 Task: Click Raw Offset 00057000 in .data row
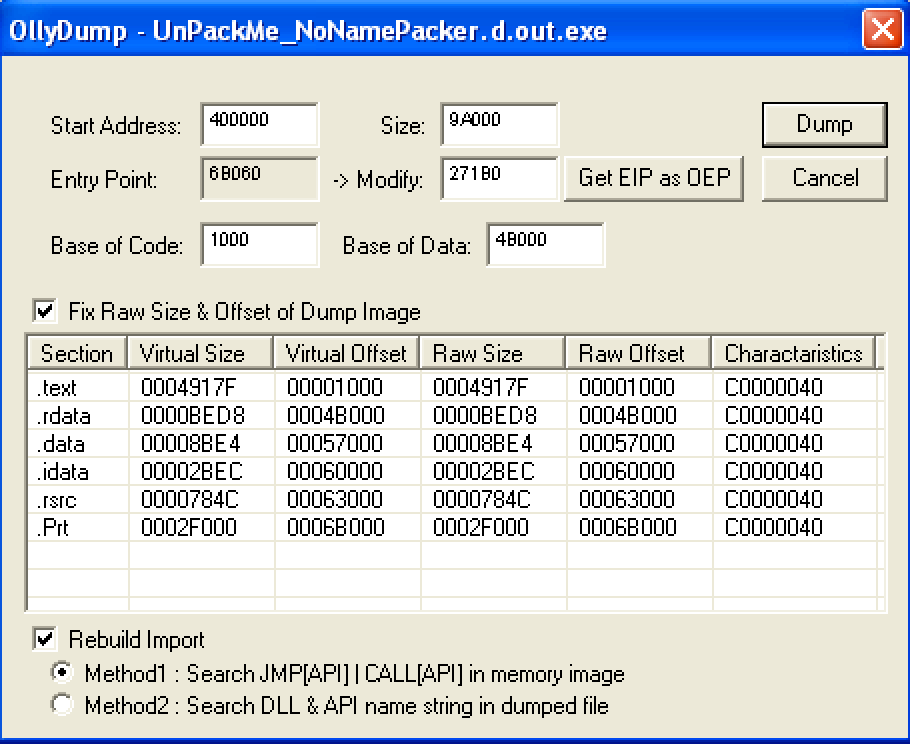click(x=627, y=443)
